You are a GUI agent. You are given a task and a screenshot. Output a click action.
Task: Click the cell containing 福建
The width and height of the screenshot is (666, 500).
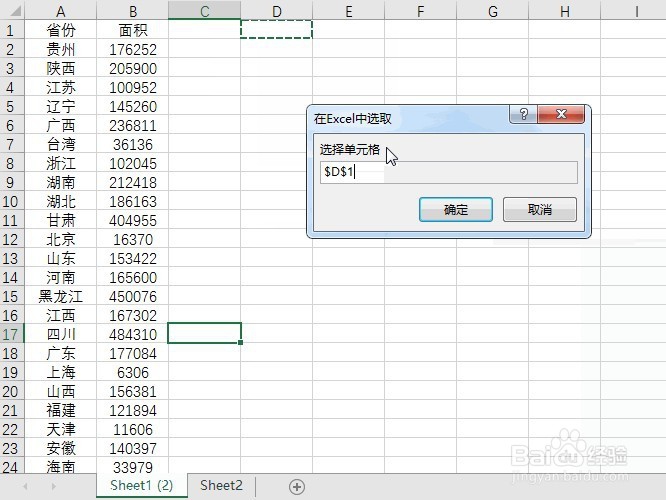click(x=61, y=410)
